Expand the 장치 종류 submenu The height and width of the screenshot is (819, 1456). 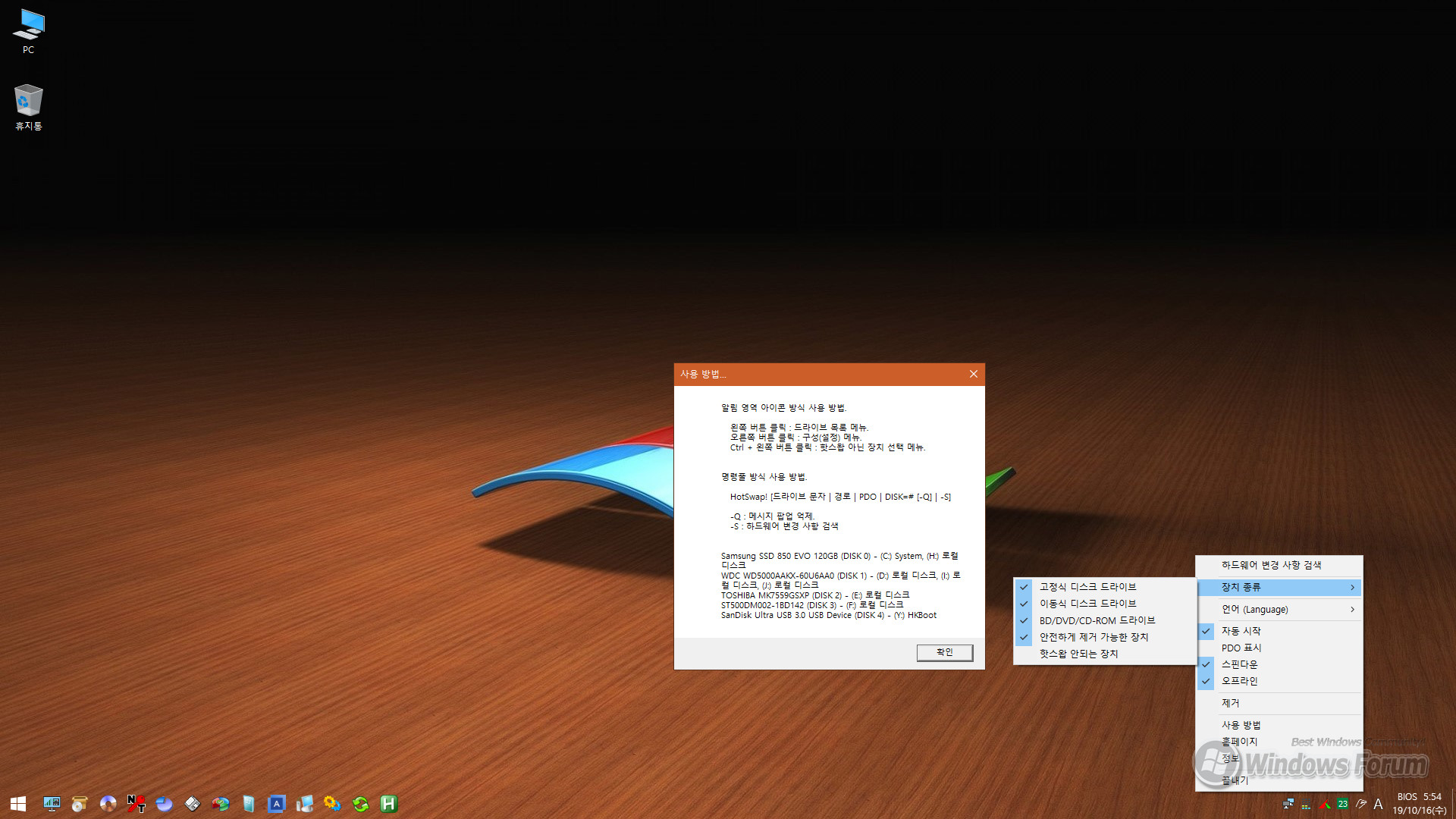click(x=1279, y=588)
